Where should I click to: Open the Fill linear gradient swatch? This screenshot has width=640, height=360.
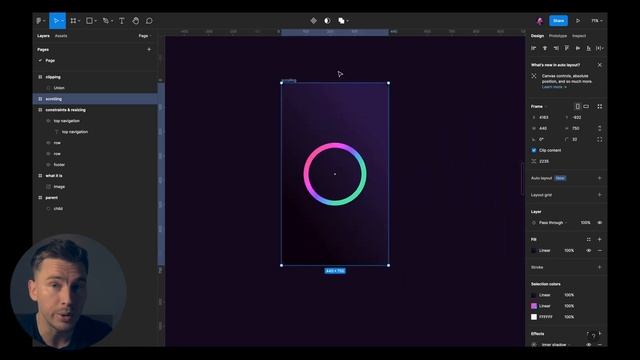[x=534, y=250]
